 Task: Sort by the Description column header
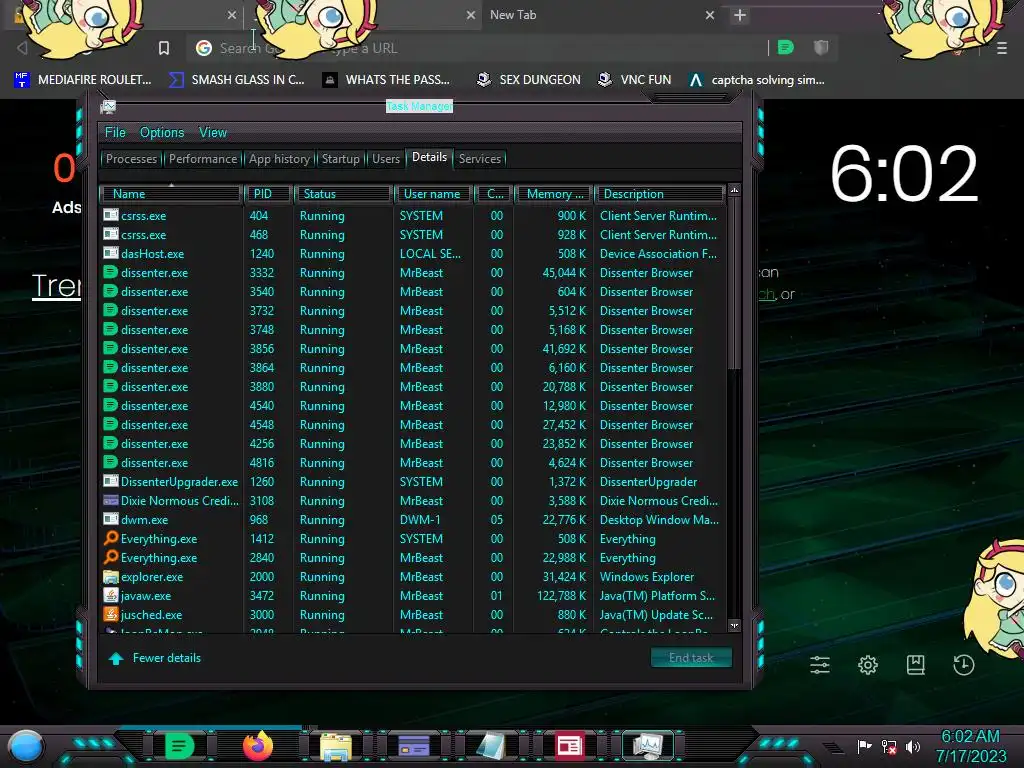tap(660, 194)
